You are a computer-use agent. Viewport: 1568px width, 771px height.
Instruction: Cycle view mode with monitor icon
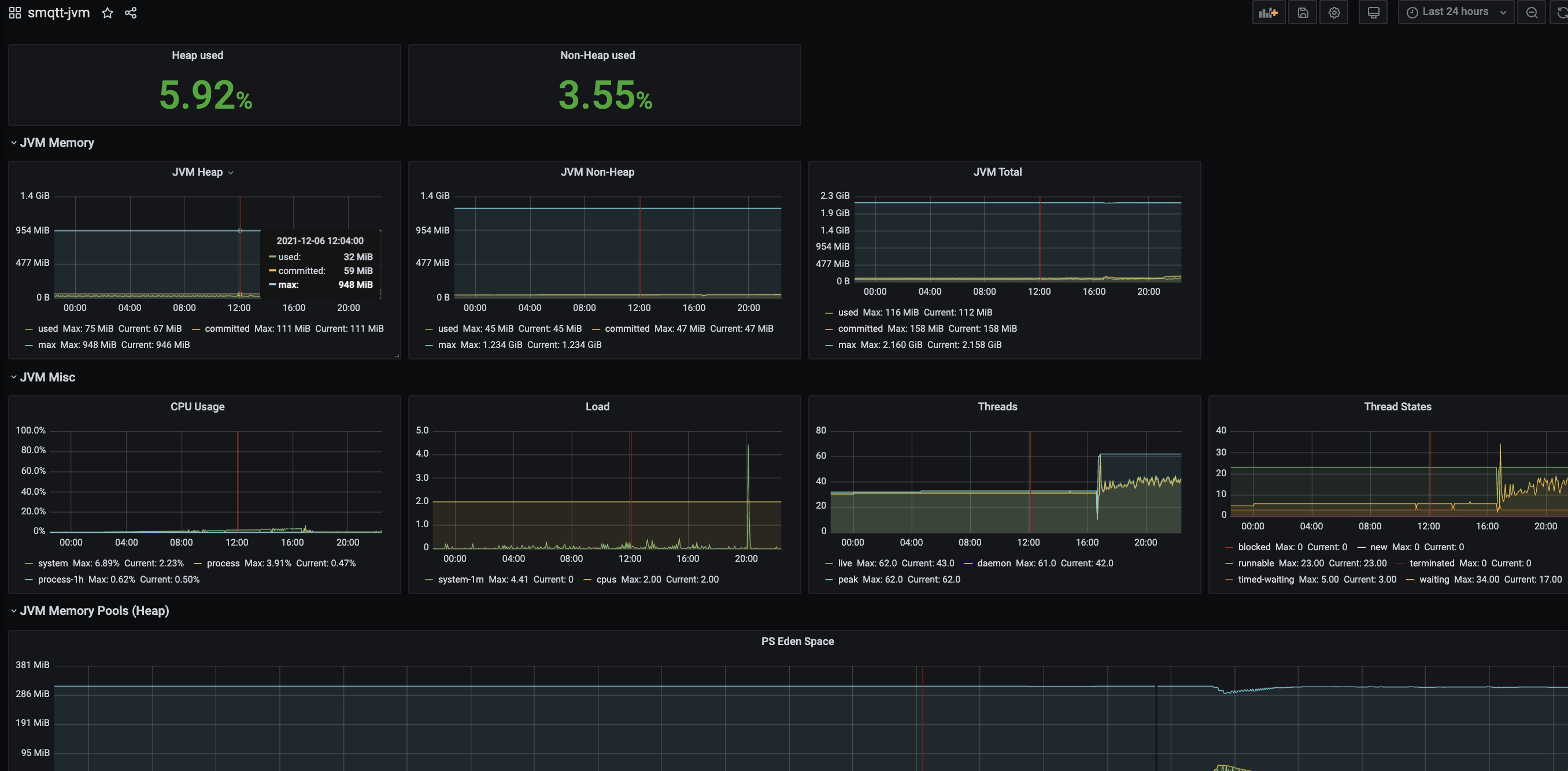tap(1373, 13)
